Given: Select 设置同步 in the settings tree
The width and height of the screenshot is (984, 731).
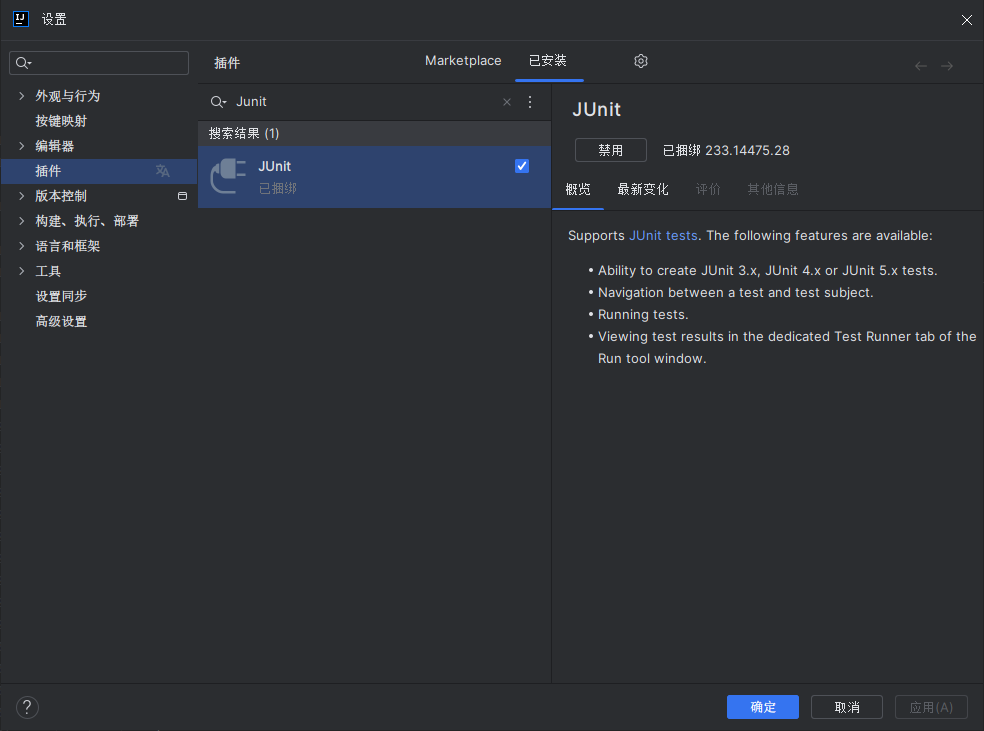Looking at the screenshot, I should (x=61, y=296).
